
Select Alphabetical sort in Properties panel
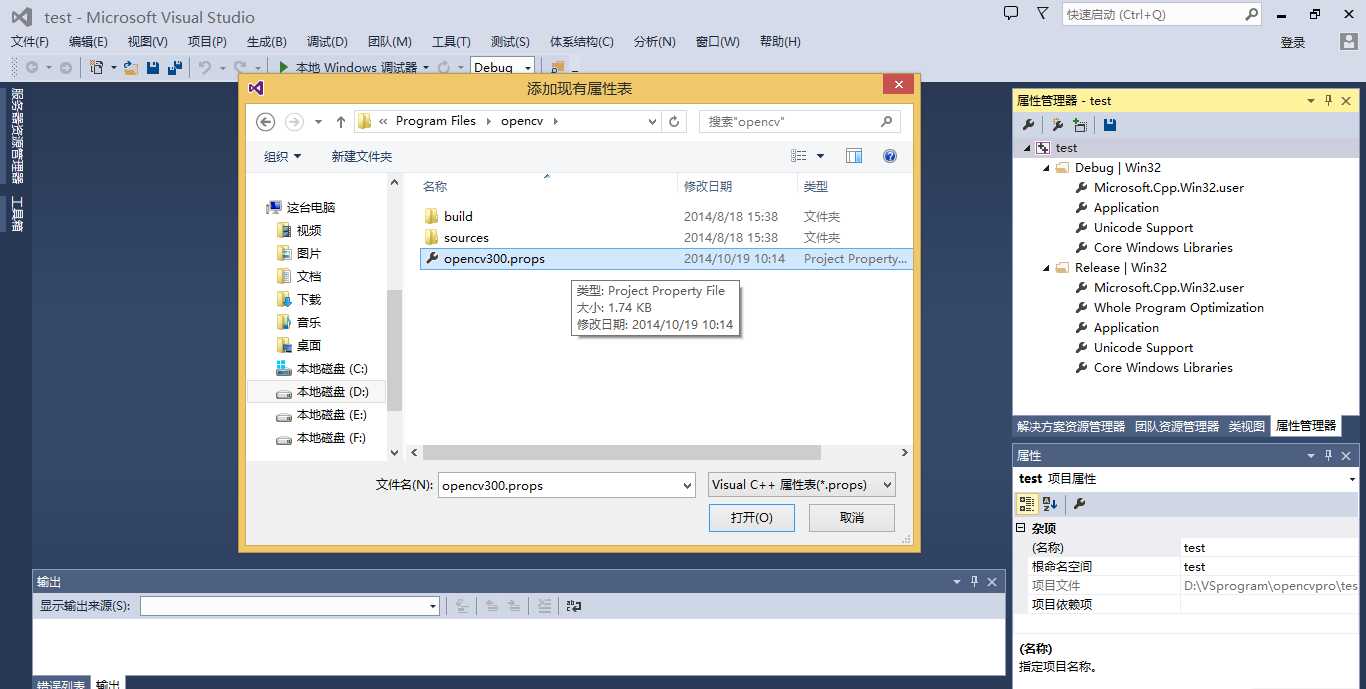[x=1050, y=504]
